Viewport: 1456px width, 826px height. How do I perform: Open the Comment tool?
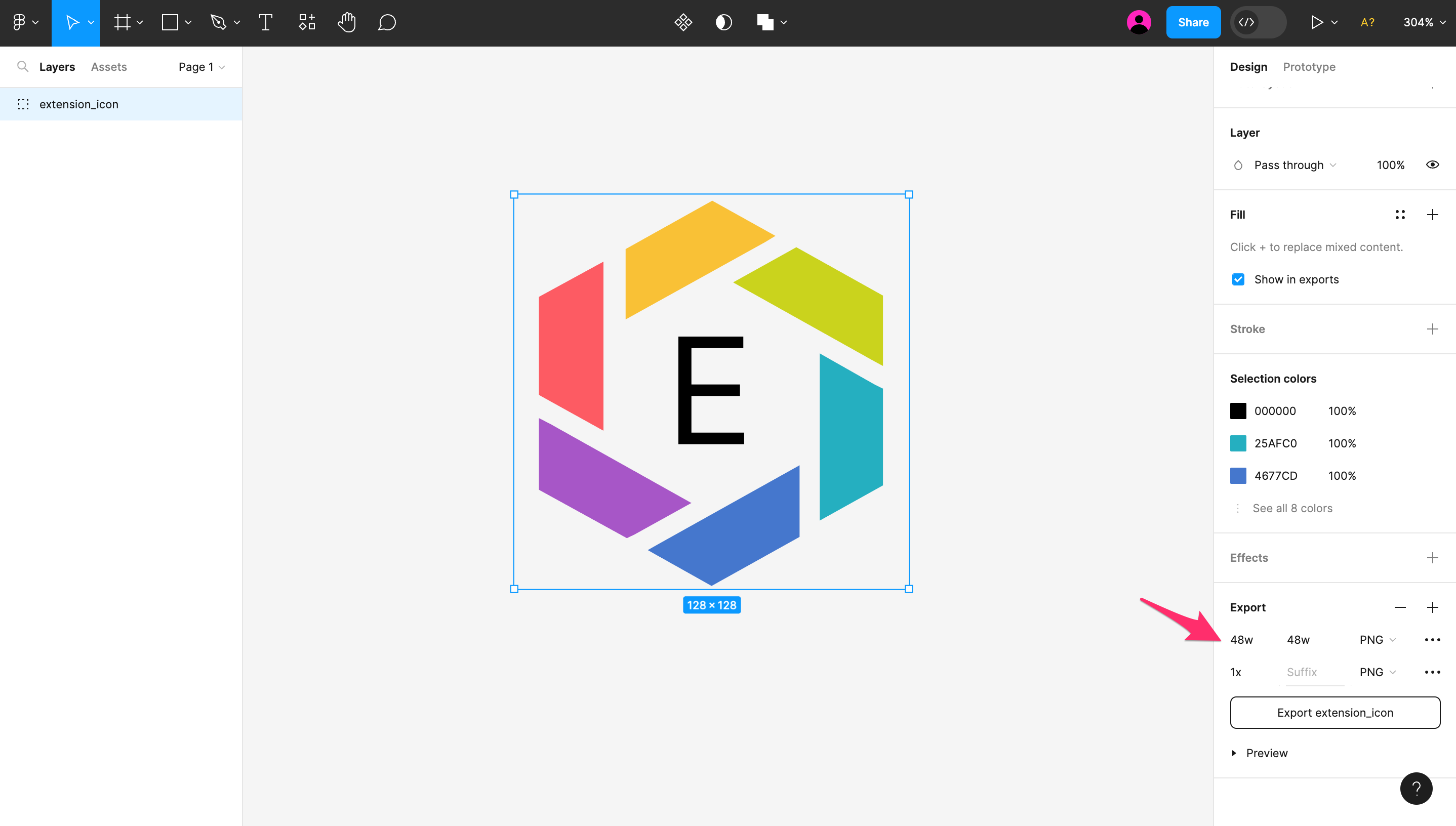click(x=386, y=23)
